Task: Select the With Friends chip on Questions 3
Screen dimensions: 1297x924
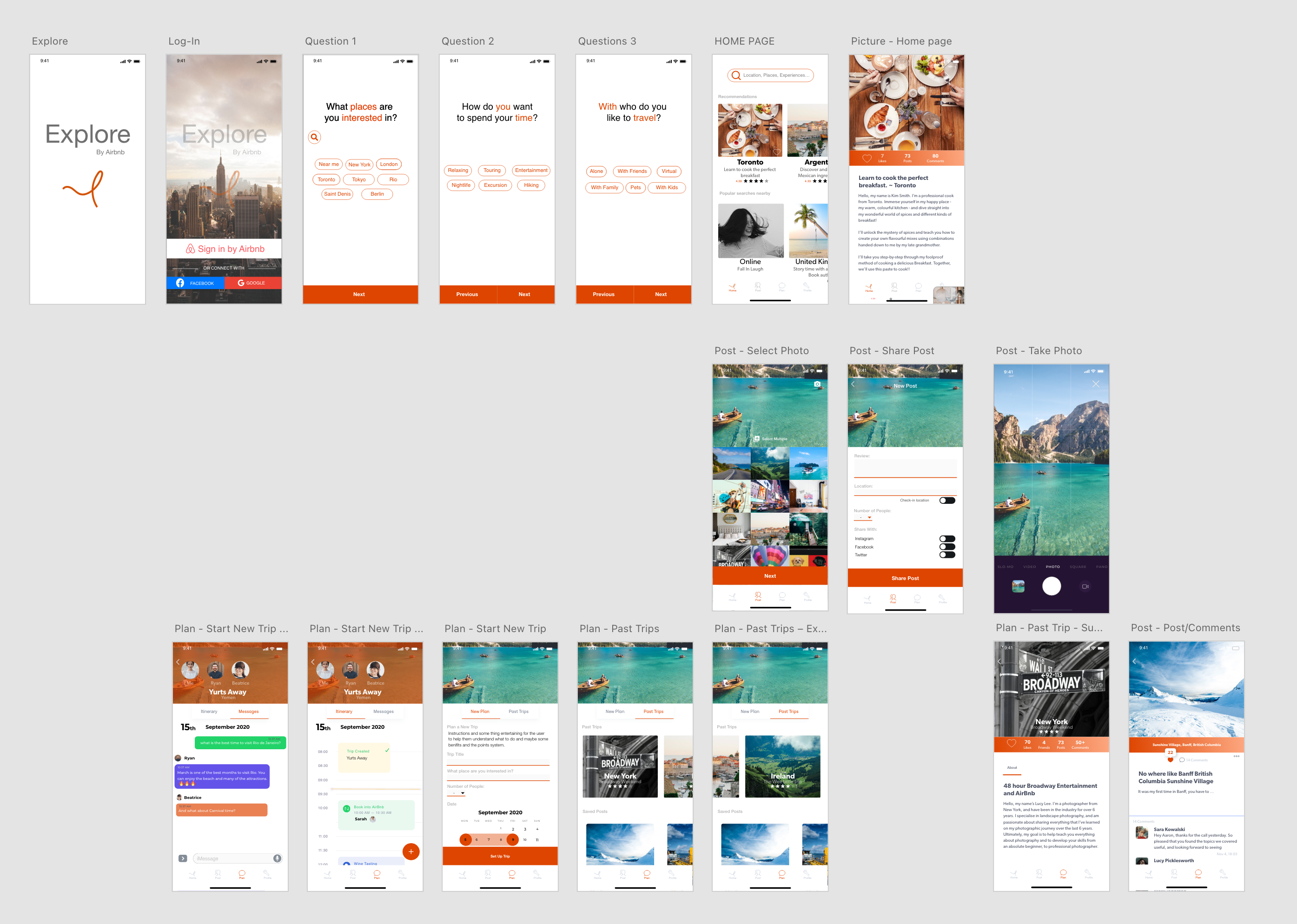Action: coord(632,171)
